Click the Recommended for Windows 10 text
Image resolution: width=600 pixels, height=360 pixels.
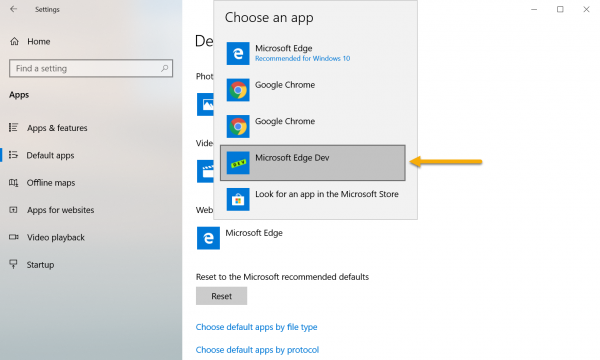(x=302, y=59)
